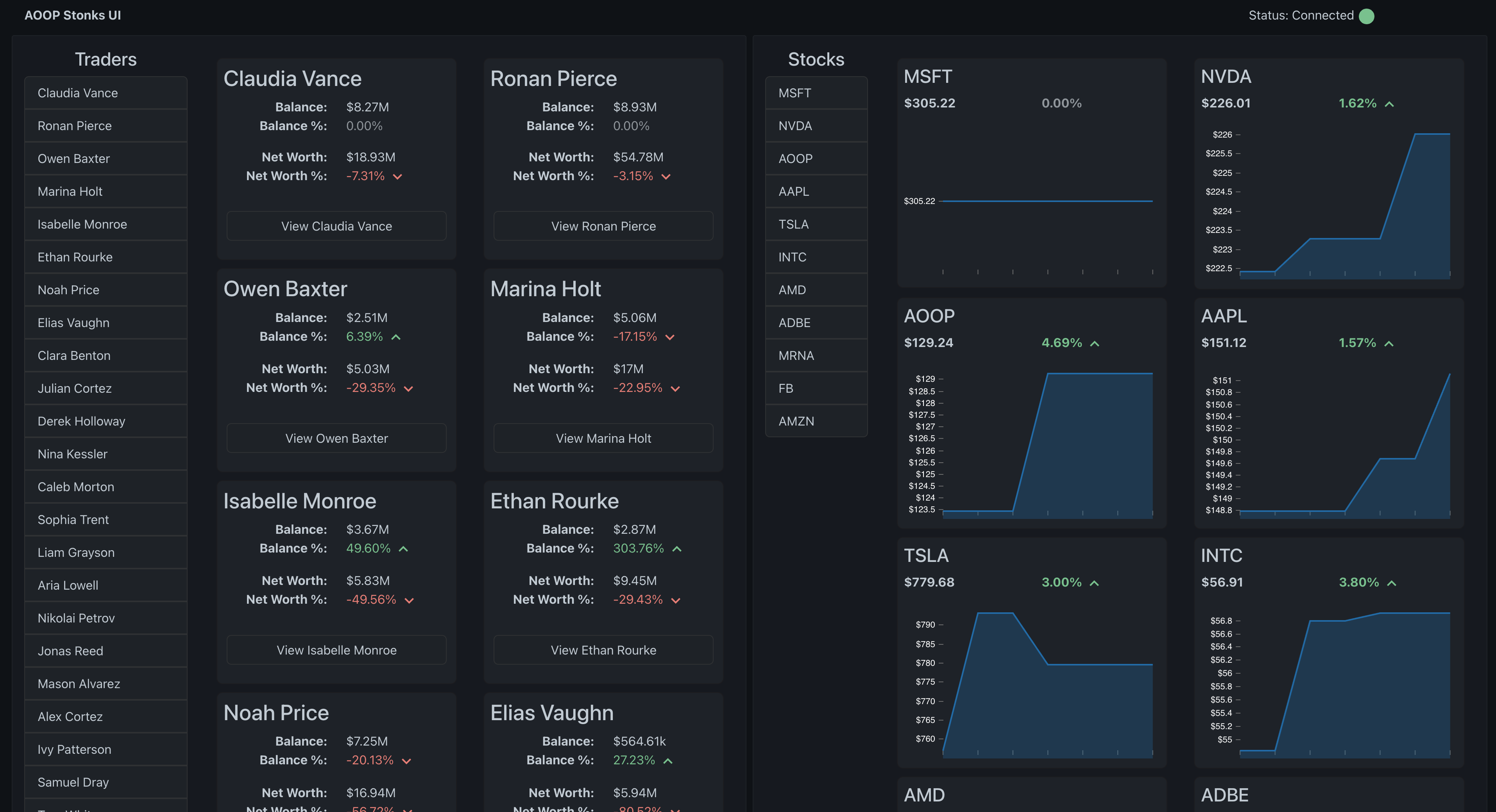Pick Liam Grayson in Traders list

[106, 553]
